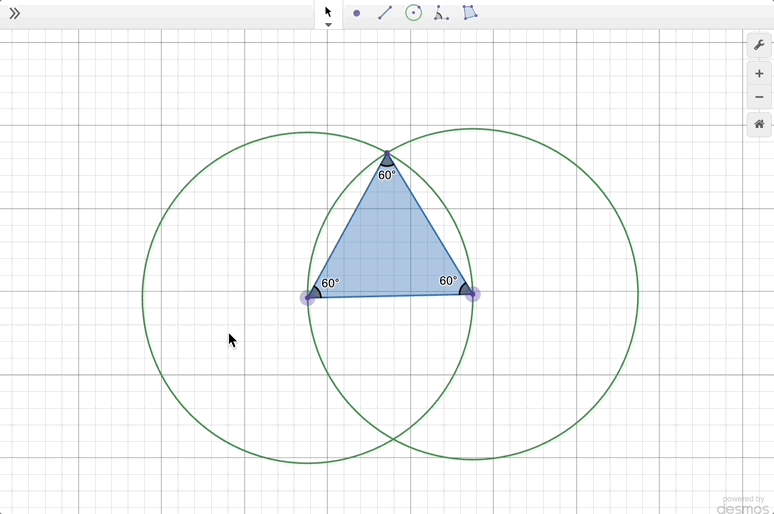Open graph settings wrench
Viewport: 774px width, 514px height.
coord(759,45)
